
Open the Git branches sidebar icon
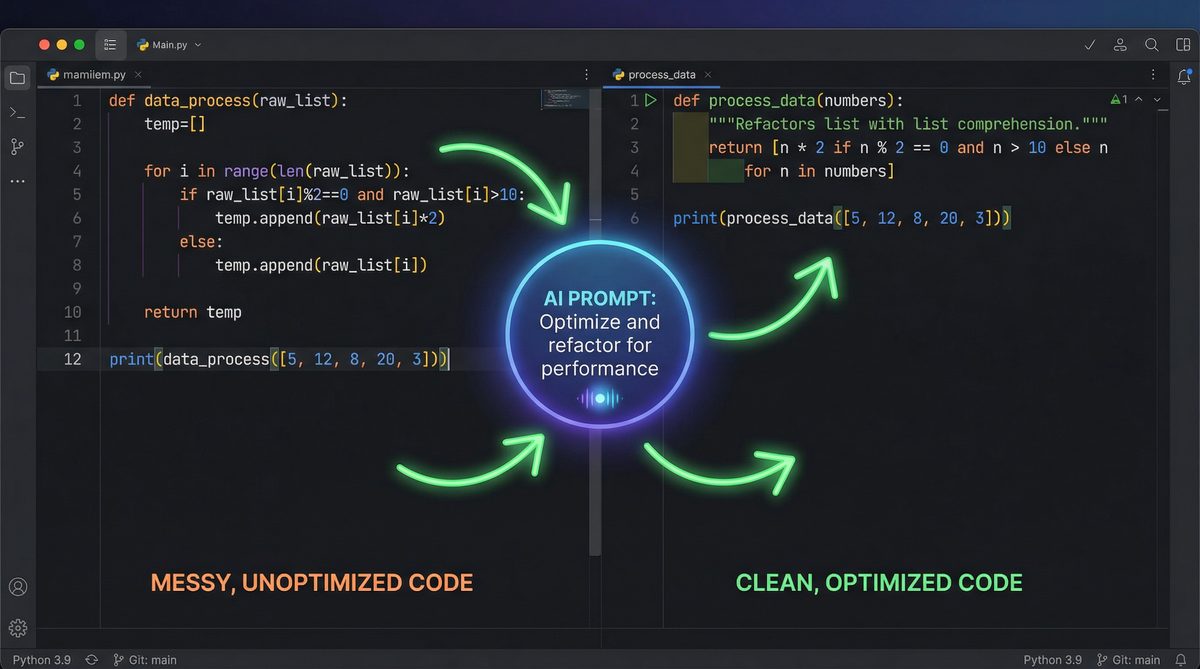click(17, 147)
